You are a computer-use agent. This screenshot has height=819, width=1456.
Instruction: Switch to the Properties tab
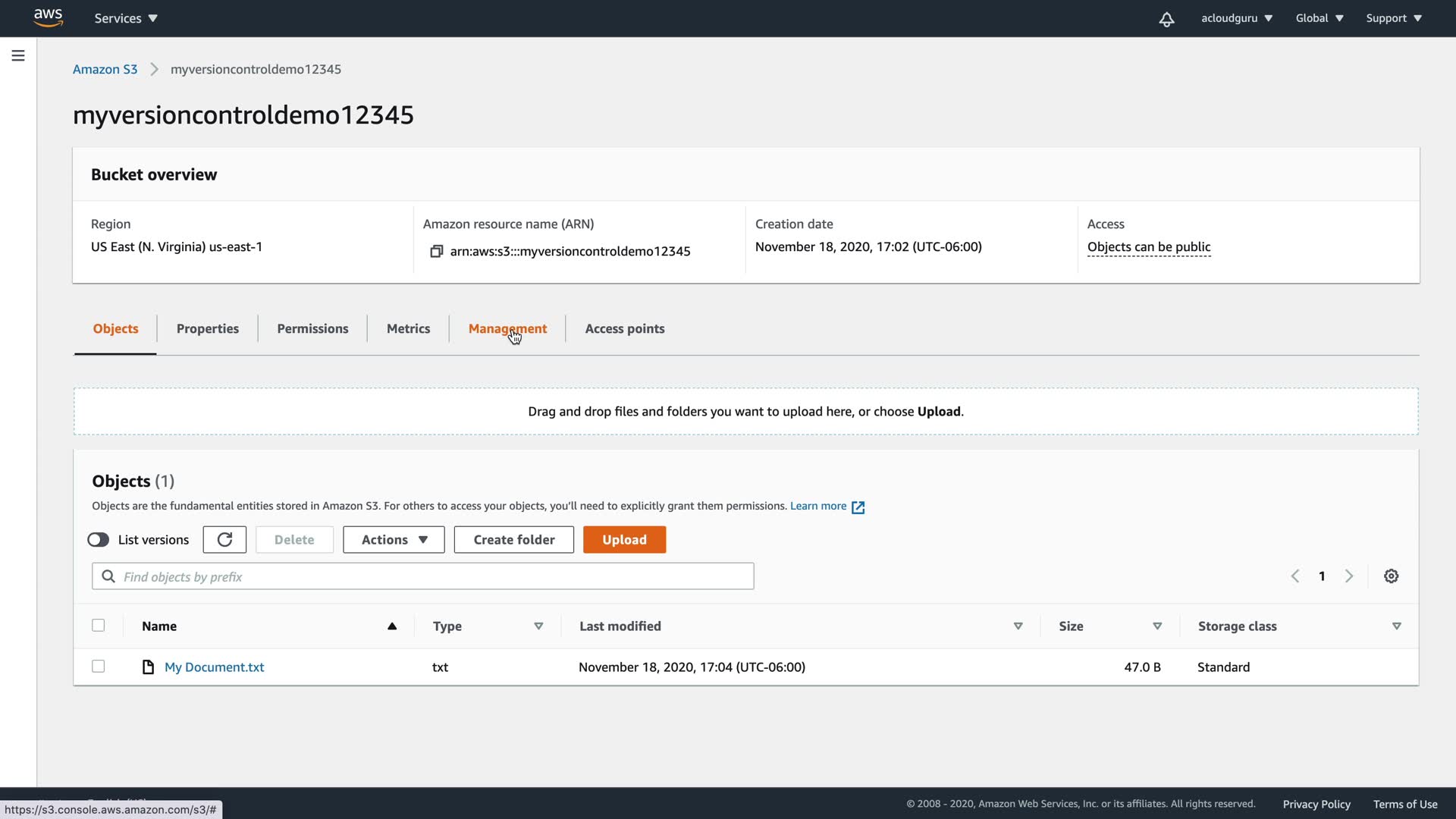point(207,328)
